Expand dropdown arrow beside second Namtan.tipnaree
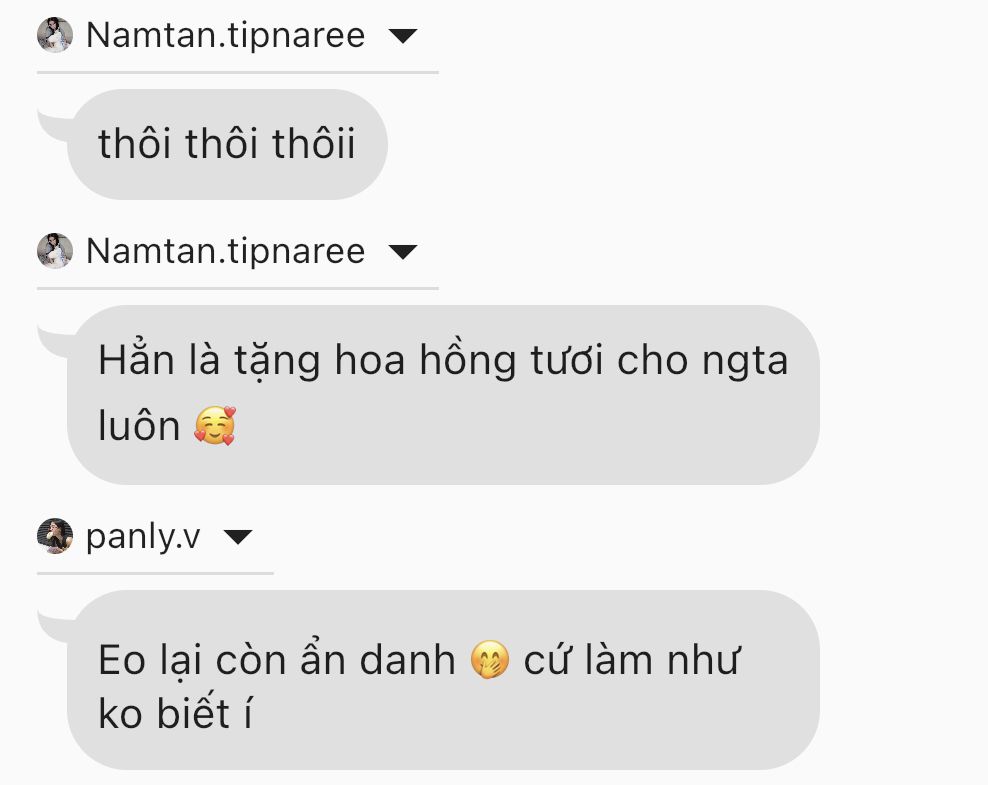 point(403,252)
